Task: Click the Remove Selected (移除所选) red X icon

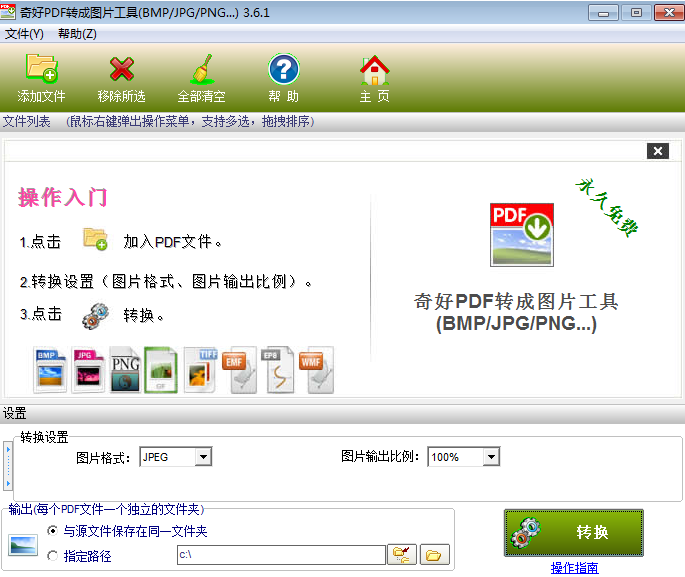Action: click(x=121, y=69)
